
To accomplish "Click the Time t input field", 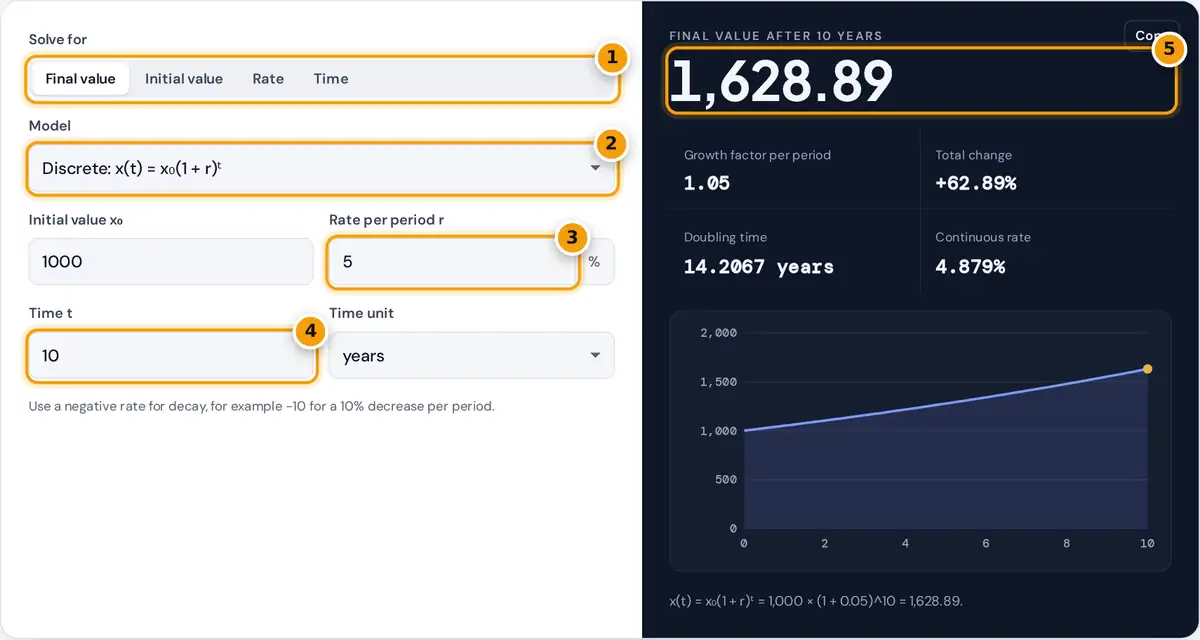I will pyautogui.click(x=171, y=356).
